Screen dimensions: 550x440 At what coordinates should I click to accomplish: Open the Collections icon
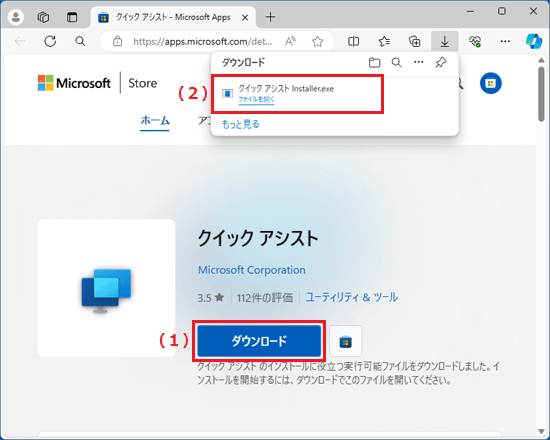click(415, 41)
